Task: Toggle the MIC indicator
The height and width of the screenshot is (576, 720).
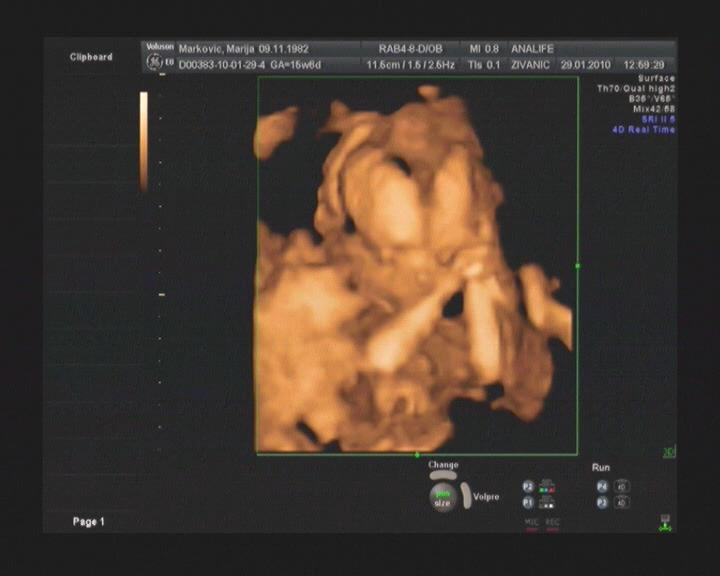Action: coord(531,524)
